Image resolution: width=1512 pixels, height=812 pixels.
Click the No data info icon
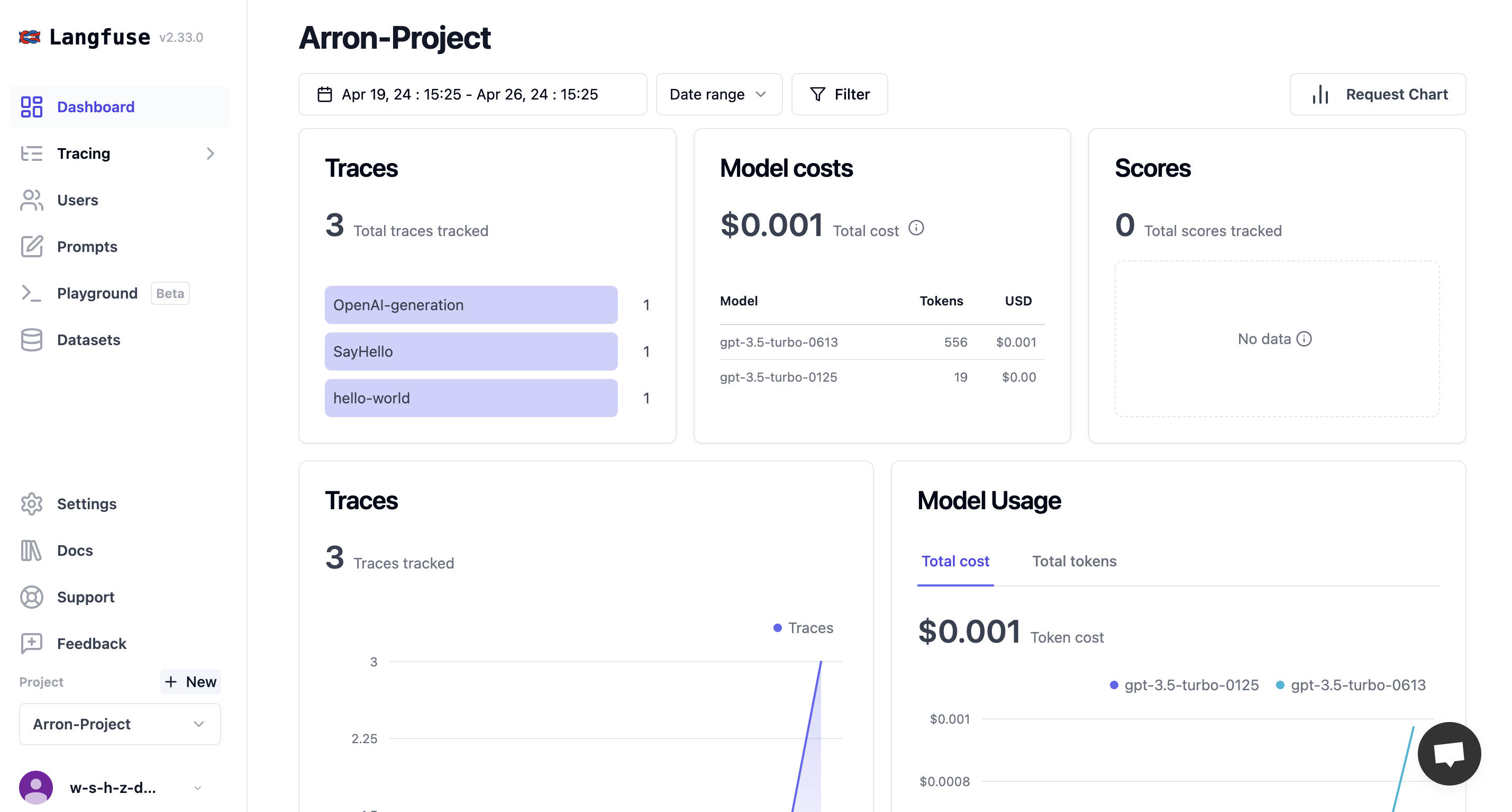[x=1304, y=339]
